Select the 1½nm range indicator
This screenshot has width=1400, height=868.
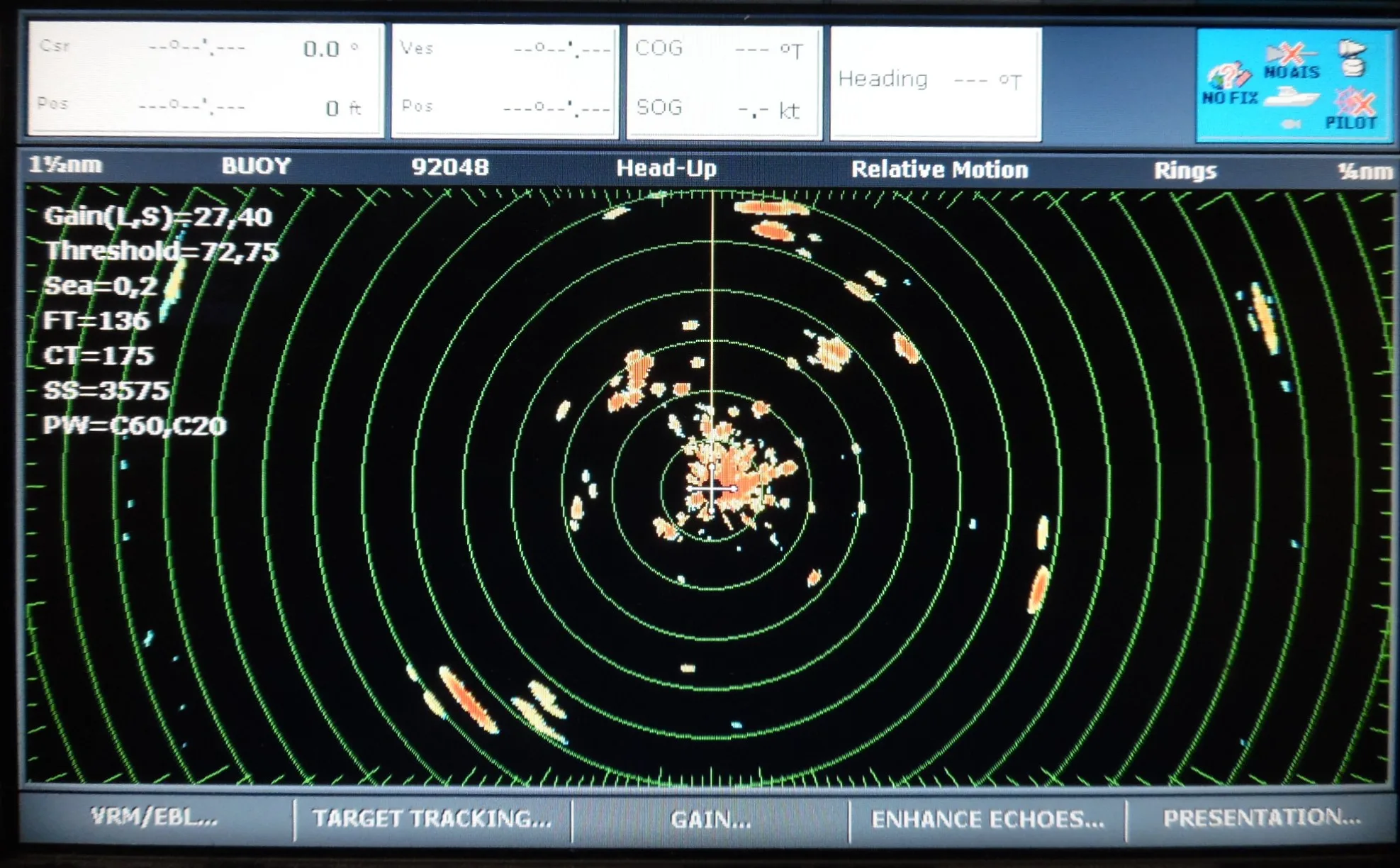coord(65,165)
